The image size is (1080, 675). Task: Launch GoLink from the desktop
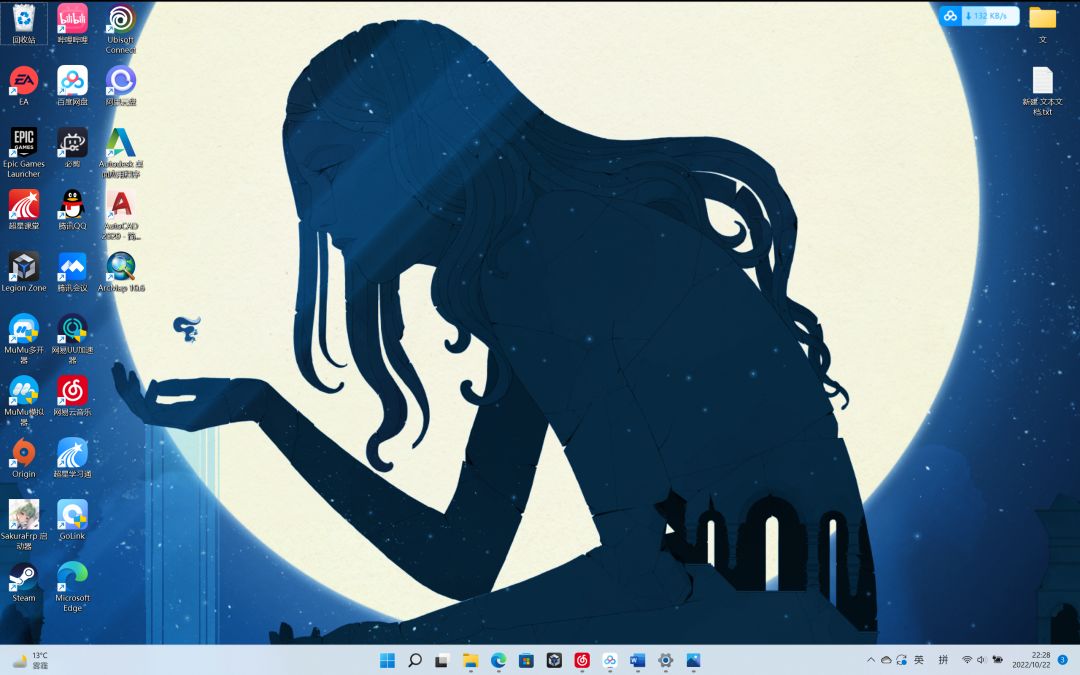[x=72, y=519]
